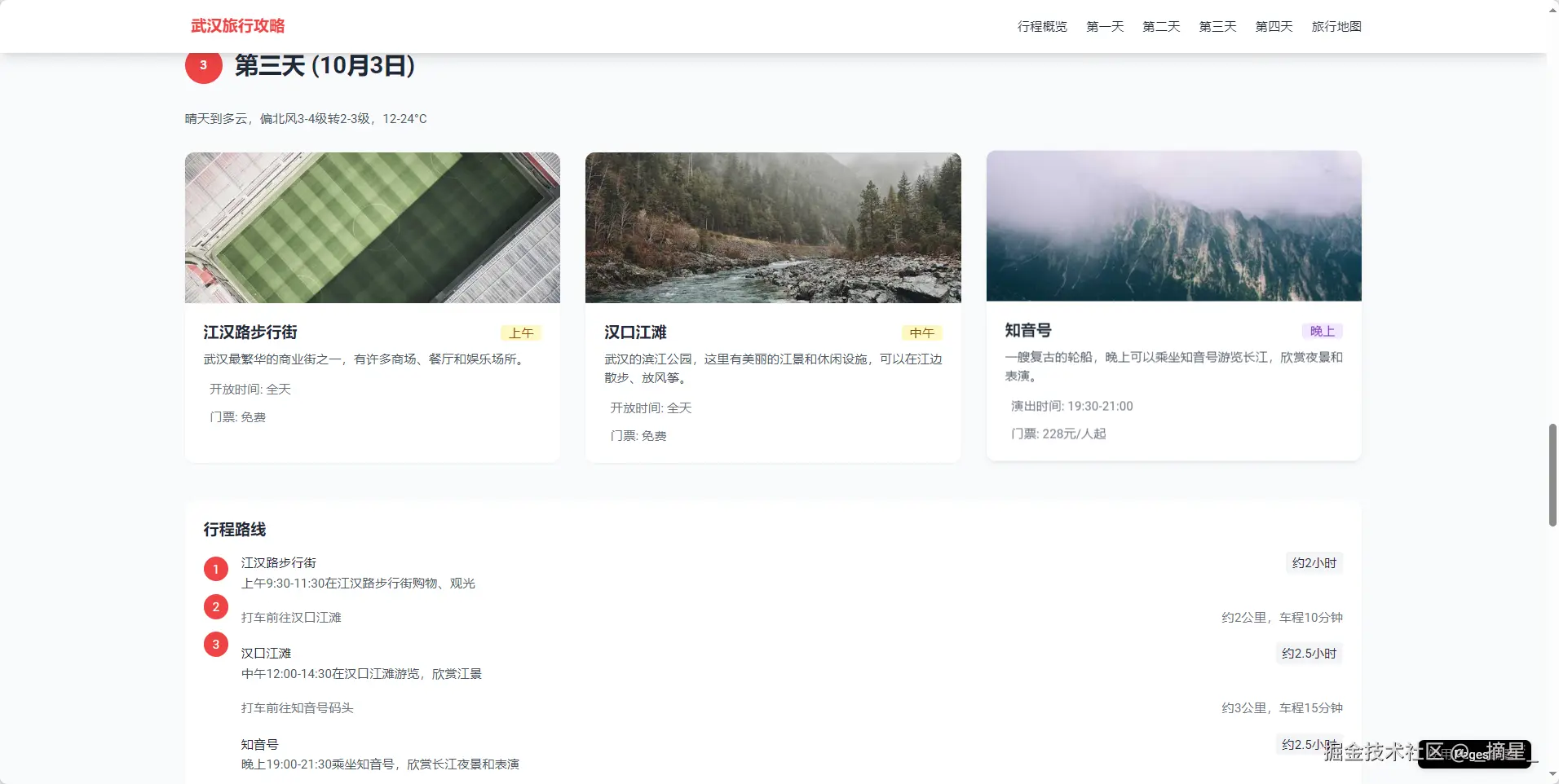Click the scrollbar up arrow

coord(1552,10)
